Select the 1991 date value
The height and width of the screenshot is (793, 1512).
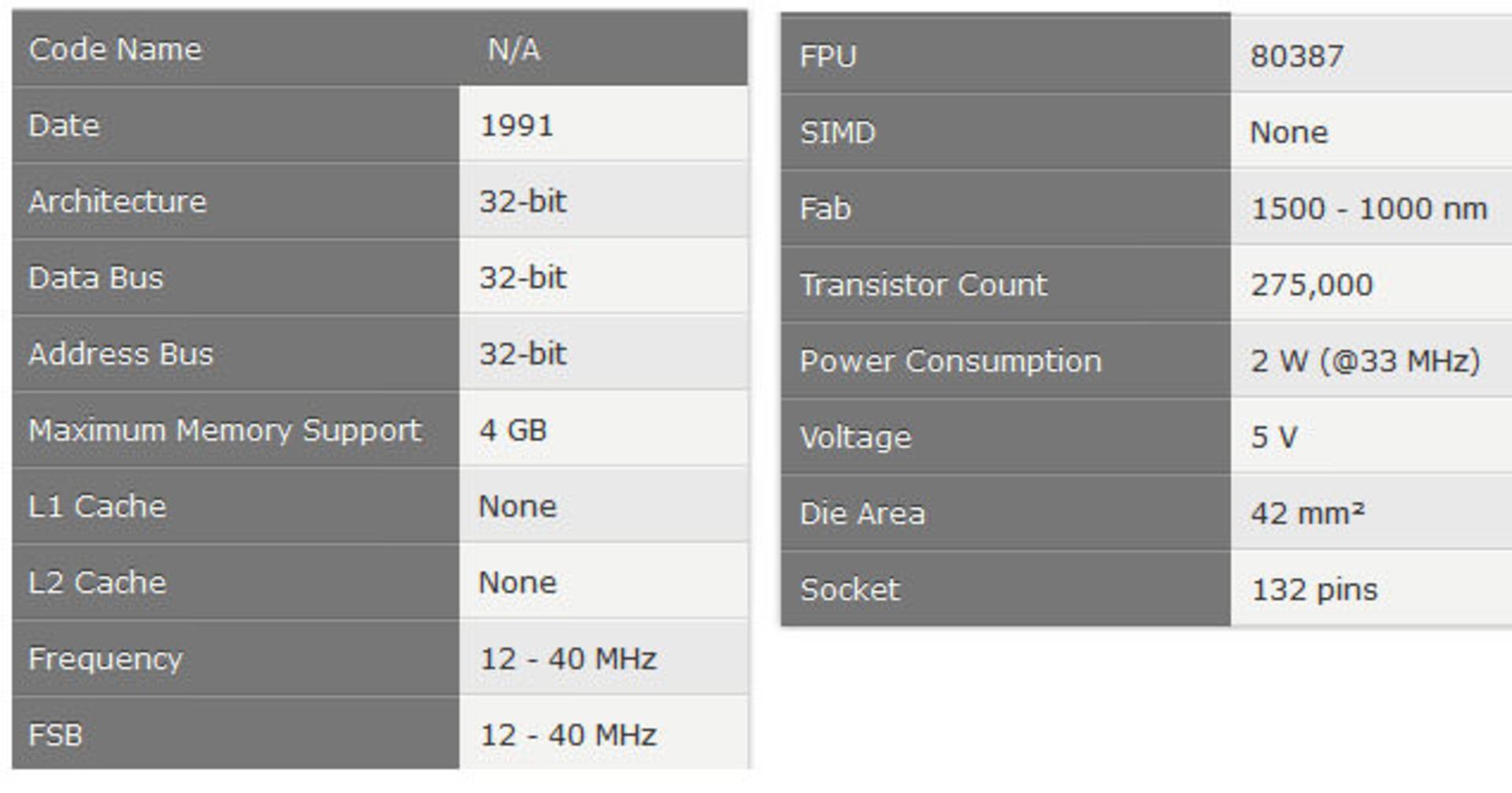(517, 125)
